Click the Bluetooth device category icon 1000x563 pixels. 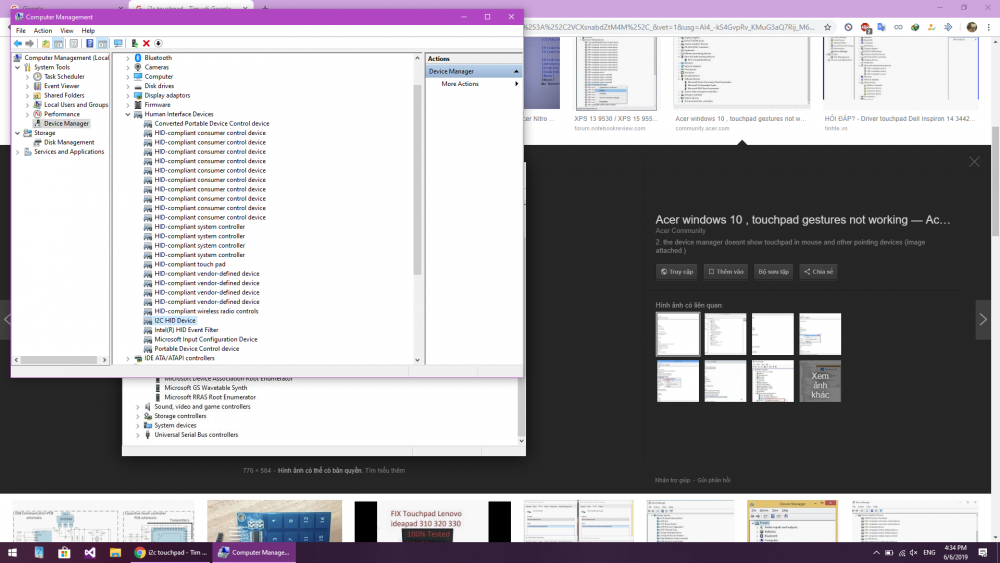138,58
